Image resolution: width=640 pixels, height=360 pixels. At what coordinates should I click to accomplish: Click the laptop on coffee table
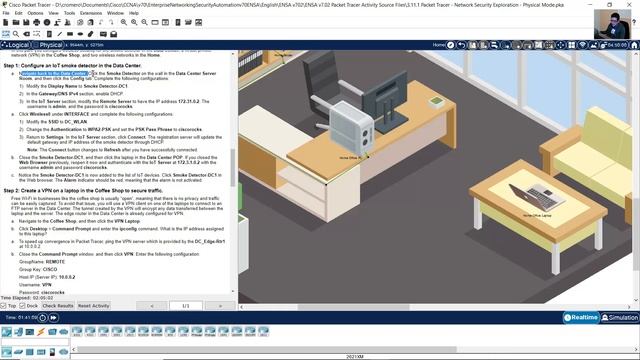coord(536,197)
